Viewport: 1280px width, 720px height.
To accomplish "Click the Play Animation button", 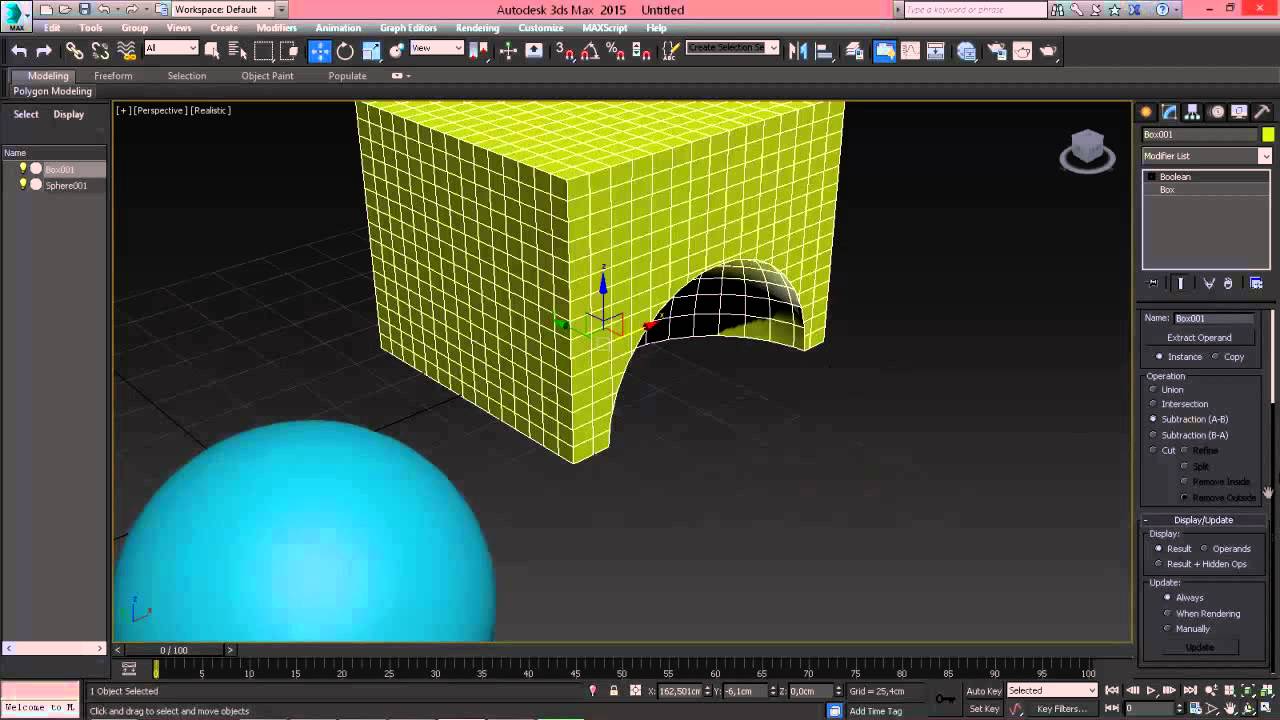I will (1151, 691).
